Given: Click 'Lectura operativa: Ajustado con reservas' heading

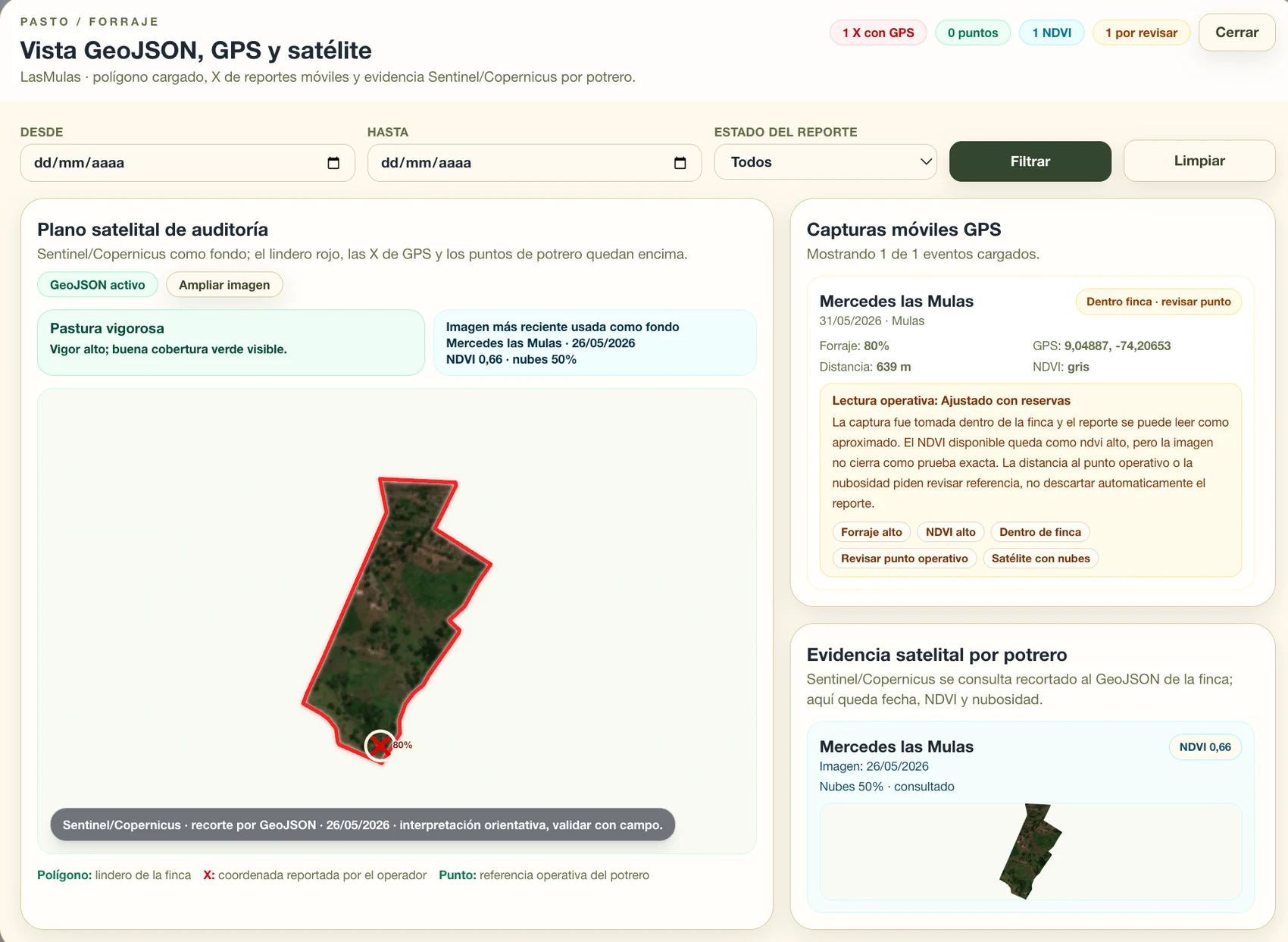Looking at the screenshot, I should coord(951,401).
